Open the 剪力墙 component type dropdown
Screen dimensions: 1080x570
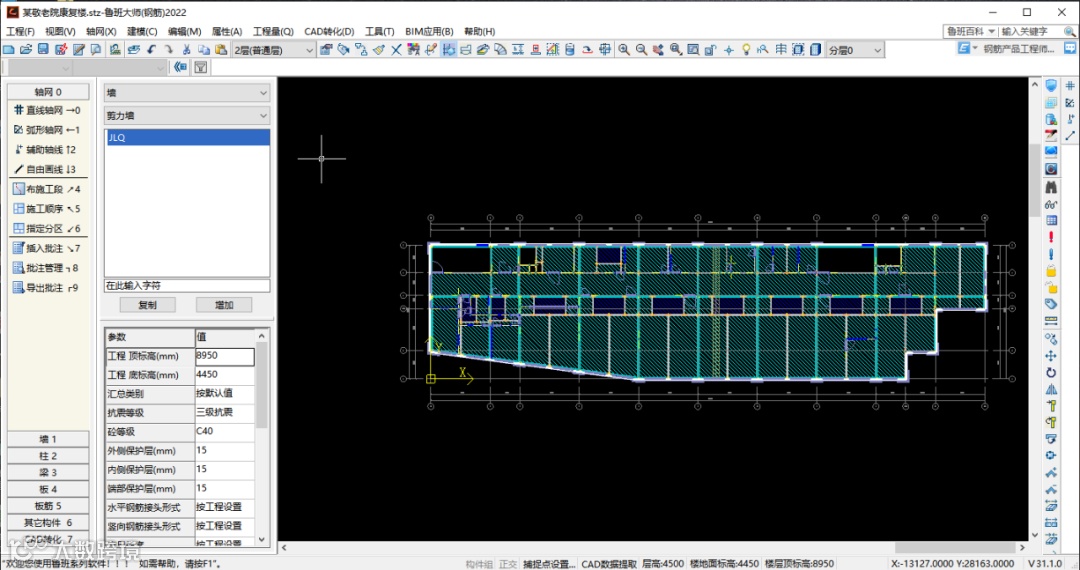187,116
